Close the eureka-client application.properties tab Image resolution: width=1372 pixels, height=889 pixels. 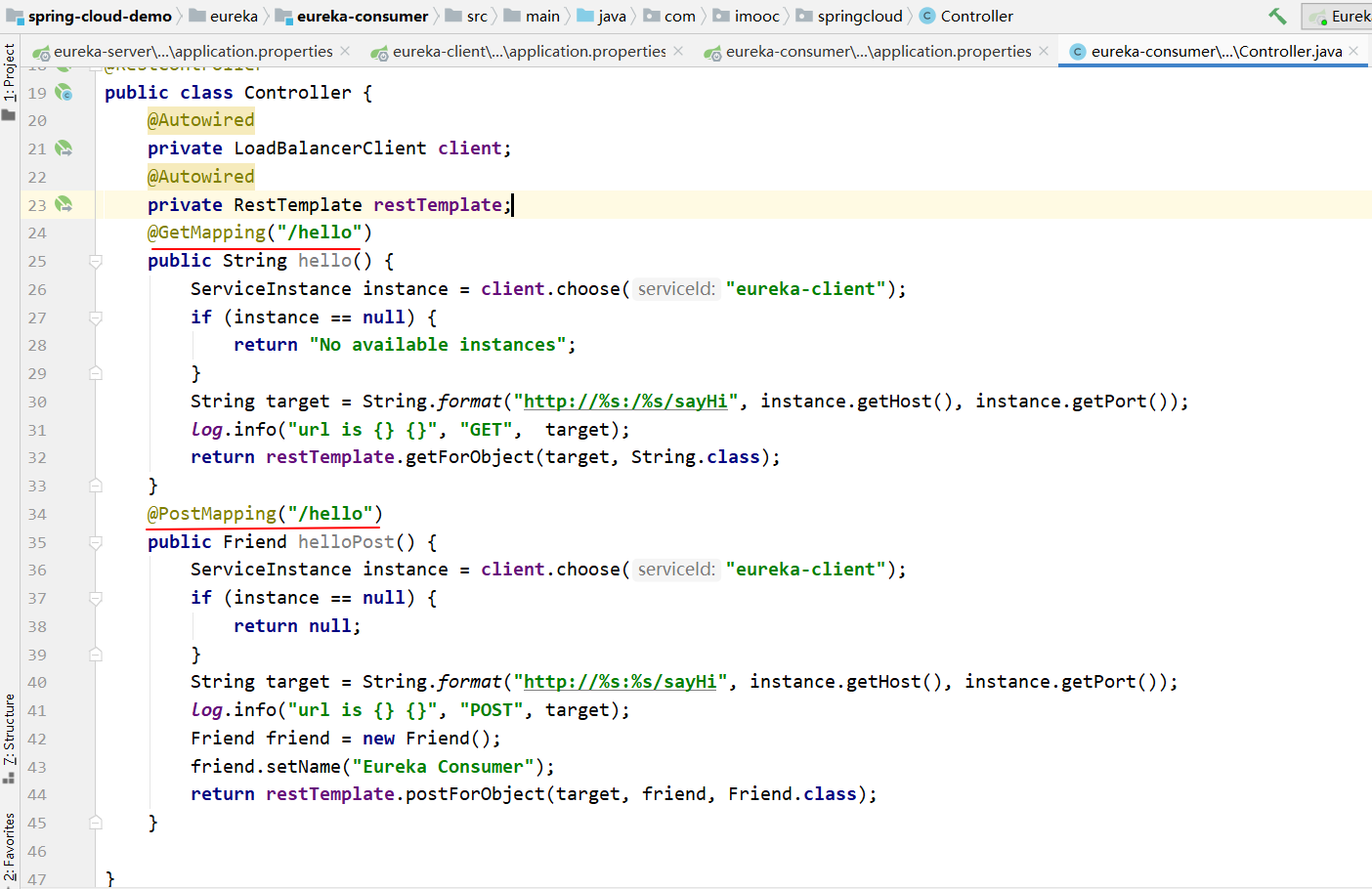click(678, 51)
